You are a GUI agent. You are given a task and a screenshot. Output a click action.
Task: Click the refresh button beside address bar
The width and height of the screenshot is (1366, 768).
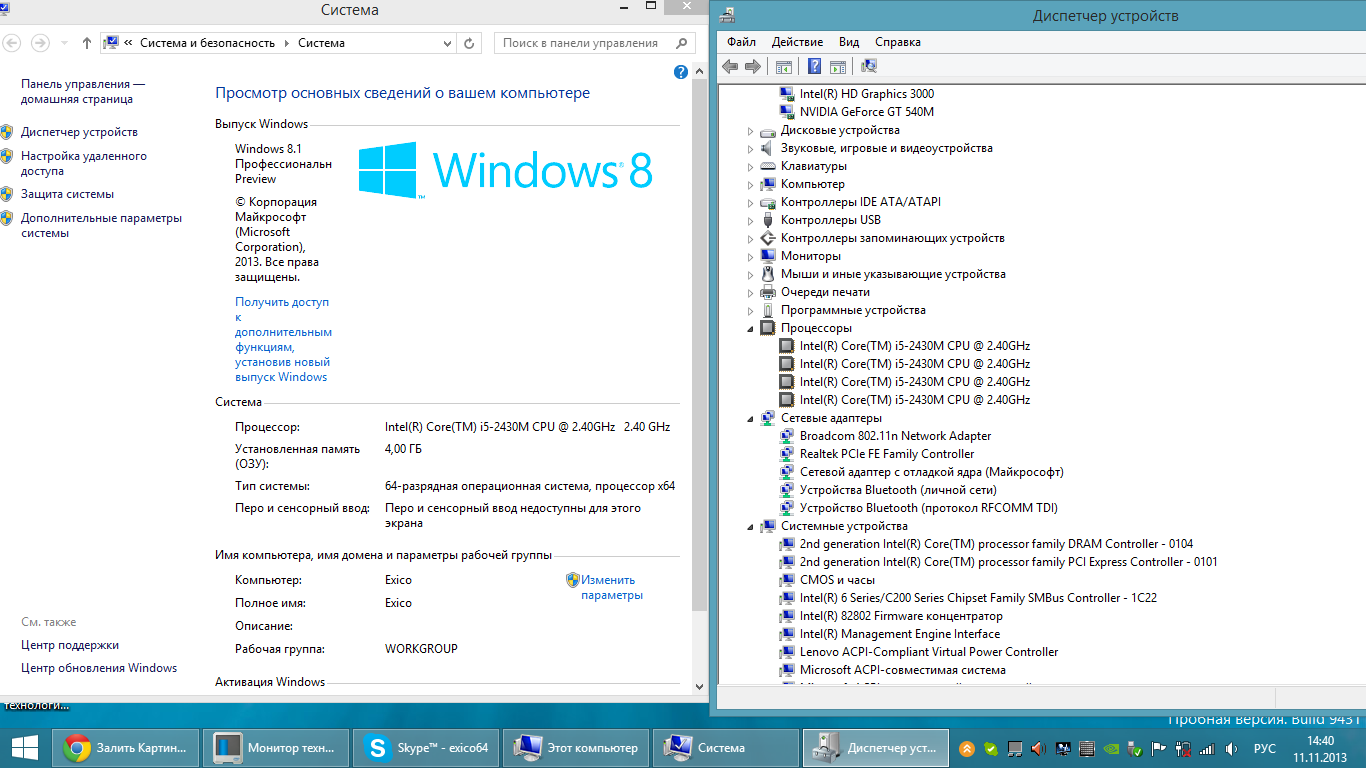[470, 43]
